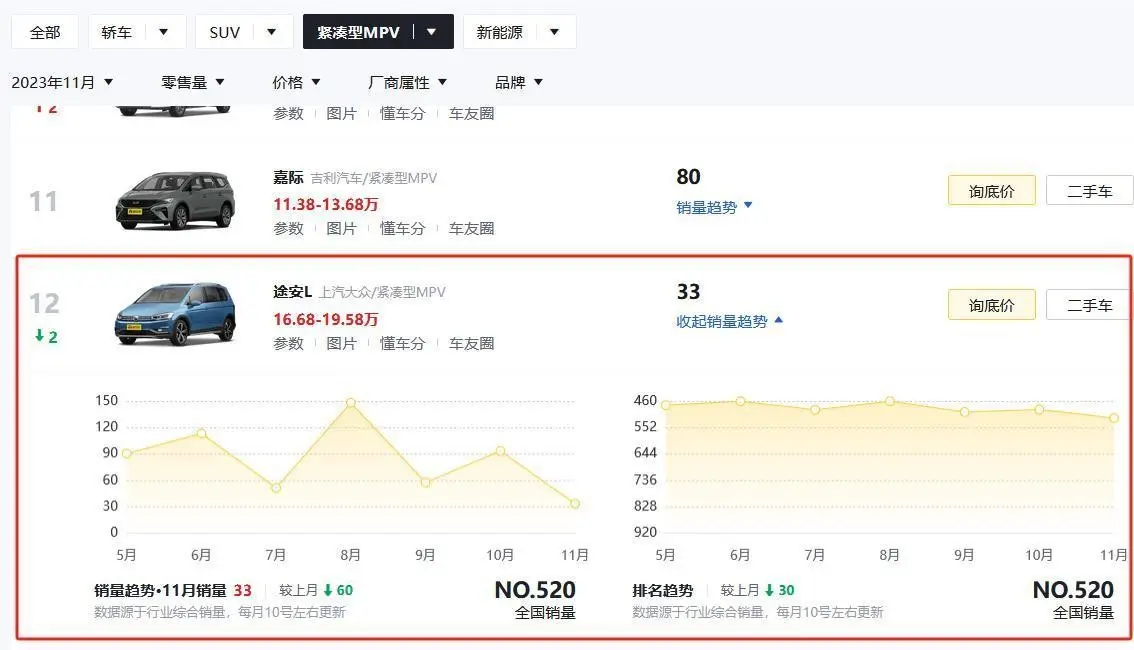This screenshot has width=1134, height=650.
Task: Collapse 收起销量趋势 for 途安L
Action: [x=729, y=321]
